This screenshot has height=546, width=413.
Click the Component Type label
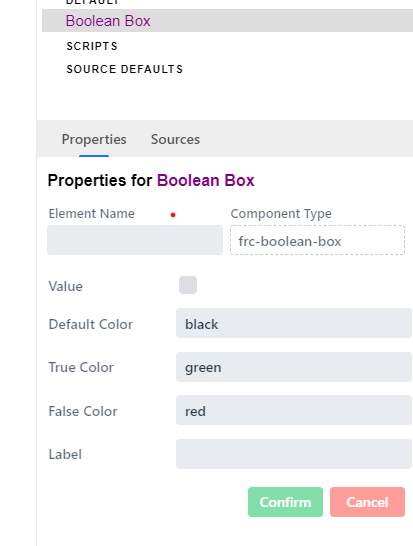[x=281, y=213]
